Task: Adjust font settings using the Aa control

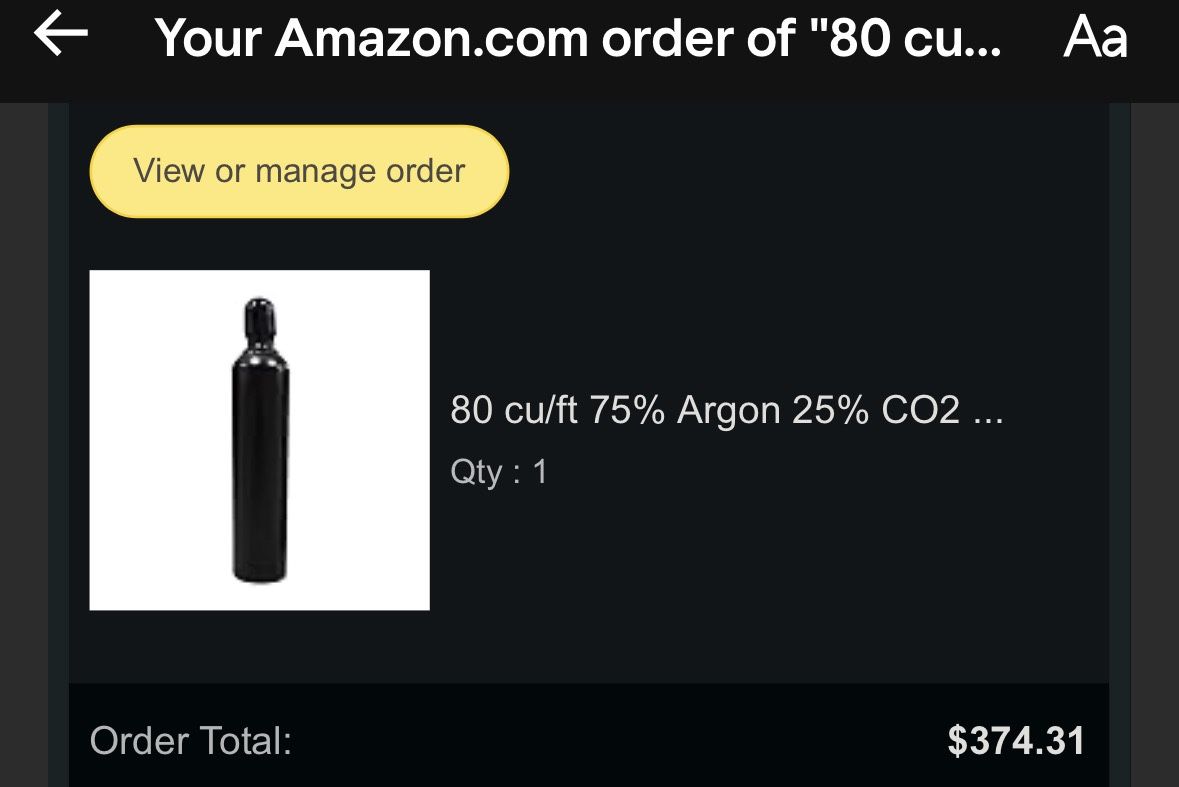Action: pos(1096,38)
